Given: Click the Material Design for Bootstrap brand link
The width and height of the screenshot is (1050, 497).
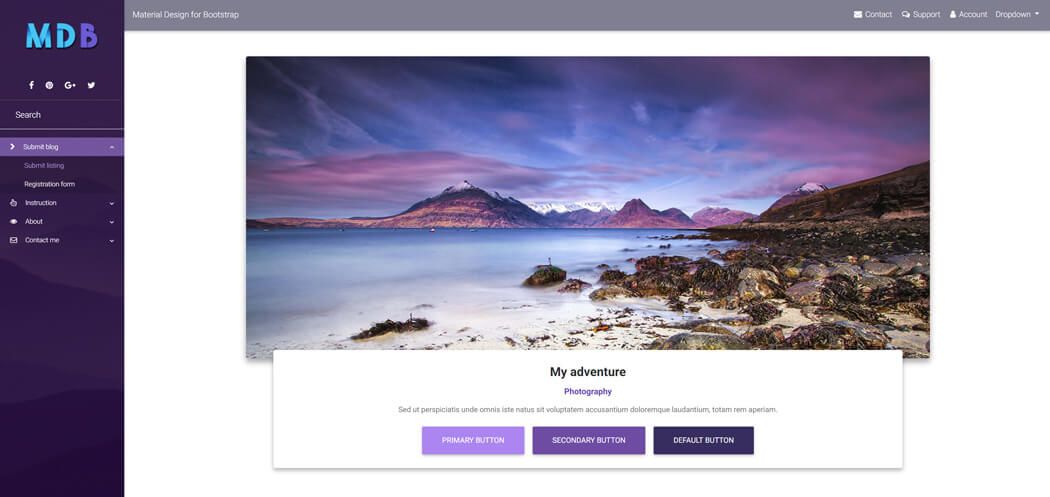Looking at the screenshot, I should [185, 15].
